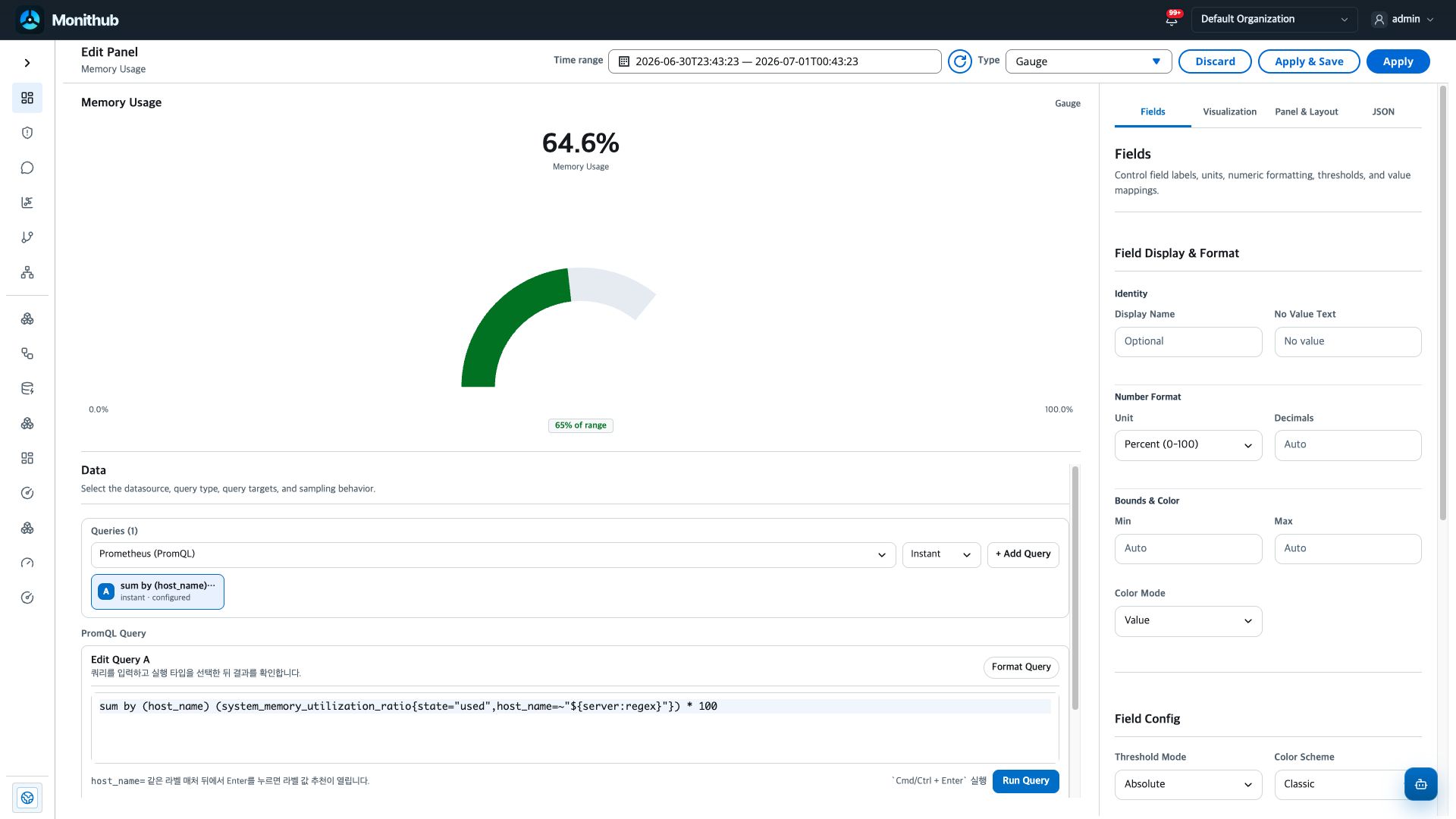Open the Unit dropdown showing Percent (0-100)
Viewport: 1456px width, 819px height.
(1188, 445)
